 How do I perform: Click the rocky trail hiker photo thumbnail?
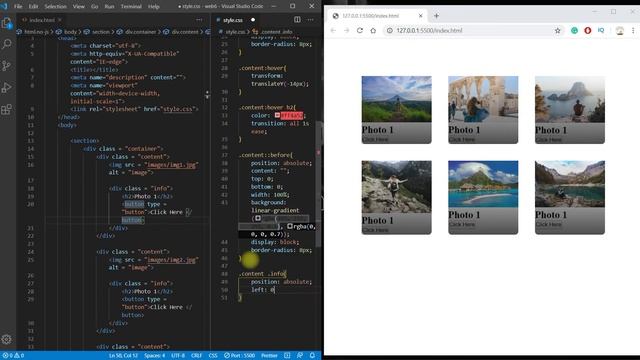tap(396, 187)
